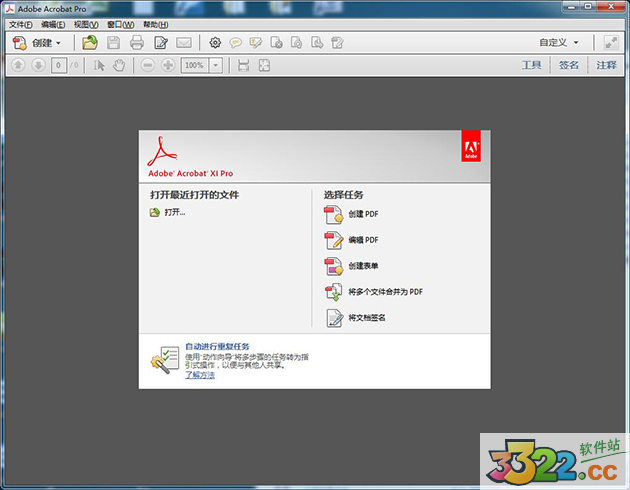The height and width of the screenshot is (490, 630).
Task: Click the Edit text and images icon
Action: click(x=161, y=43)
